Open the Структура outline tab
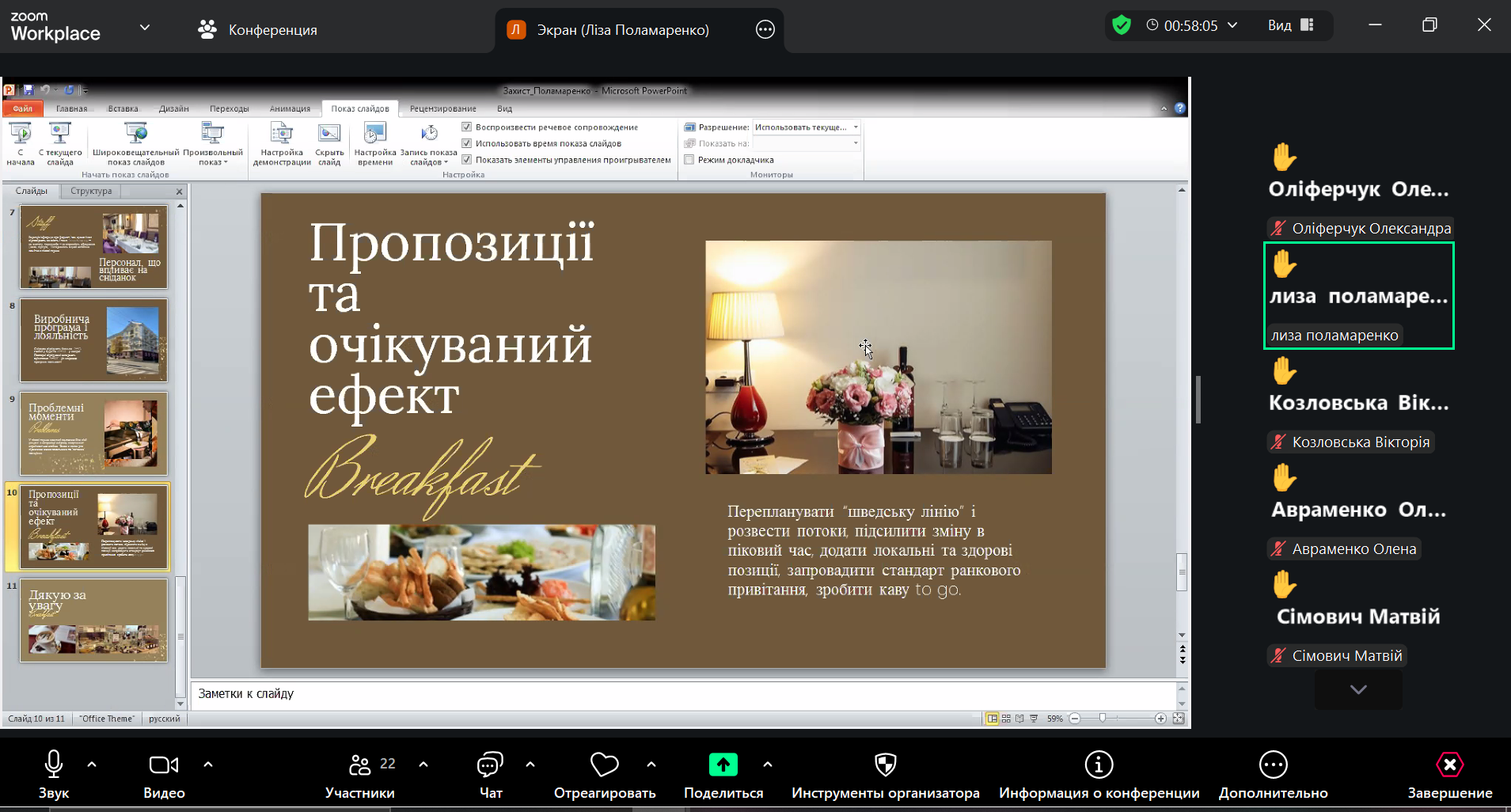The image size is (1511, 812). (91, 191)
